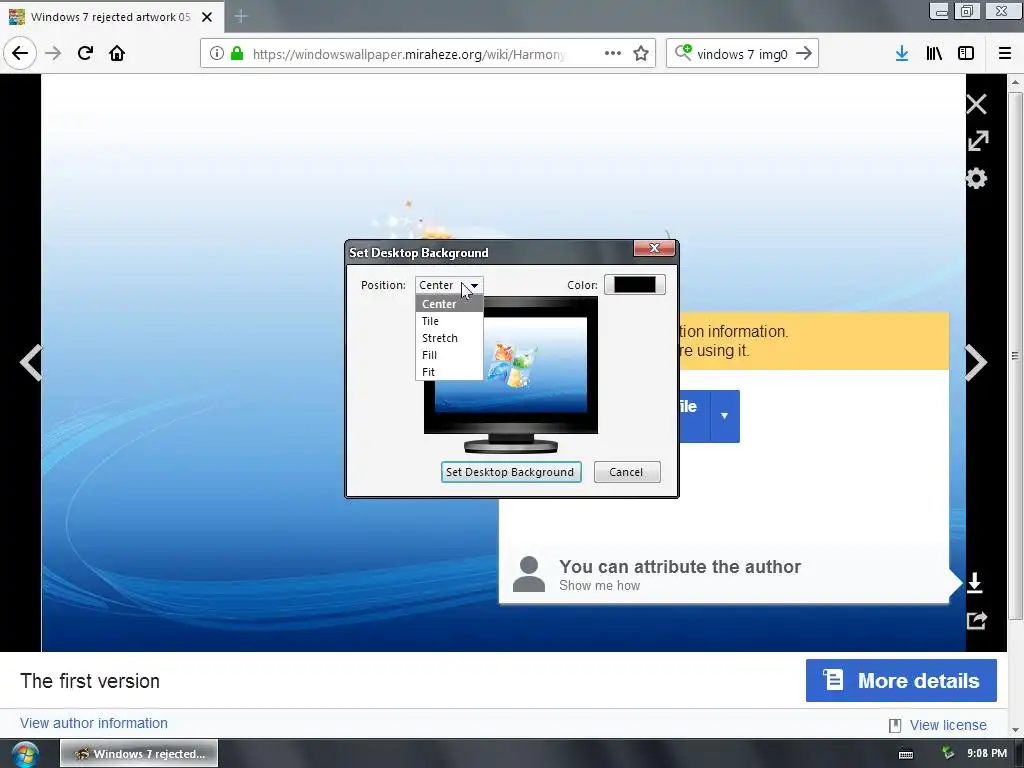Select the Windows 7 rejected artwork tab
The width and height of the screenshot is (1024, 768).
(111, 17)
